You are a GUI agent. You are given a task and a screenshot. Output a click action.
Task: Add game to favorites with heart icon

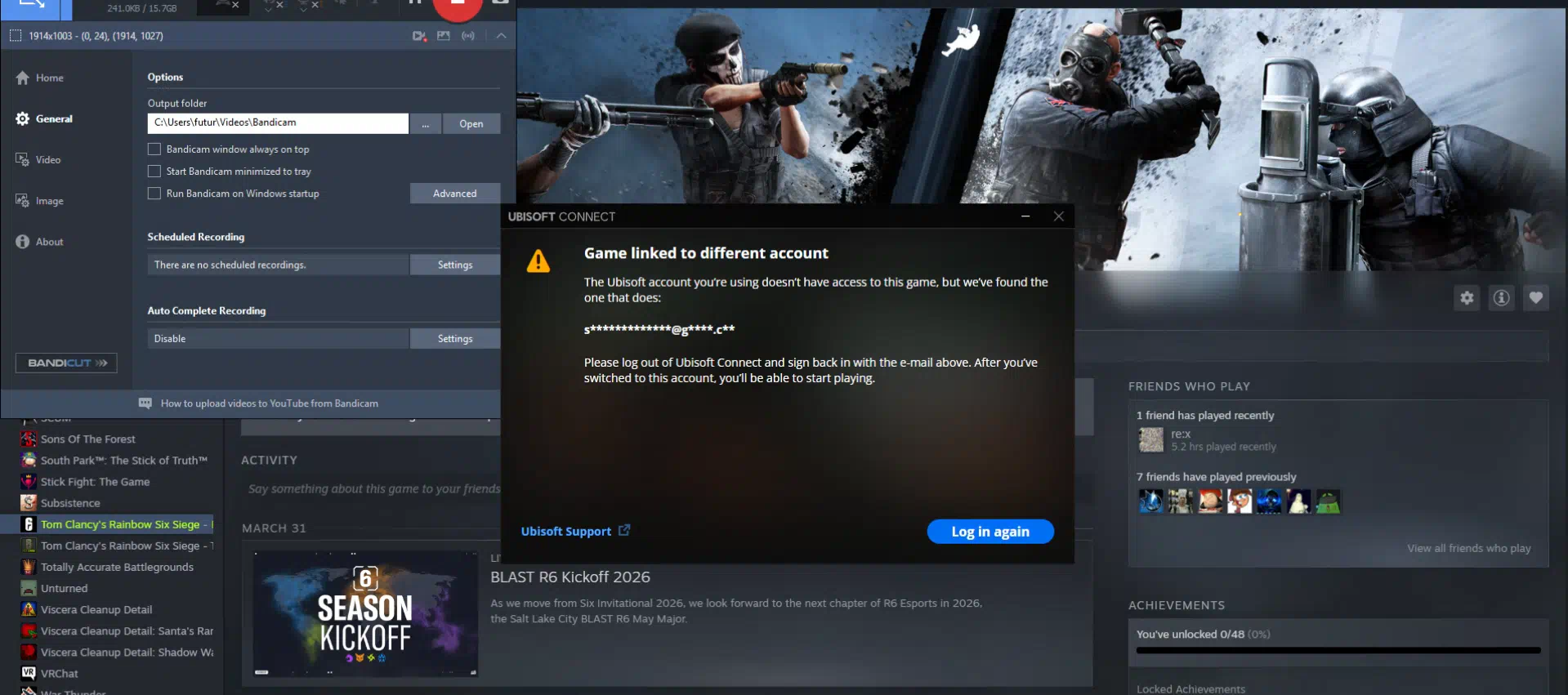[1535, 298]
